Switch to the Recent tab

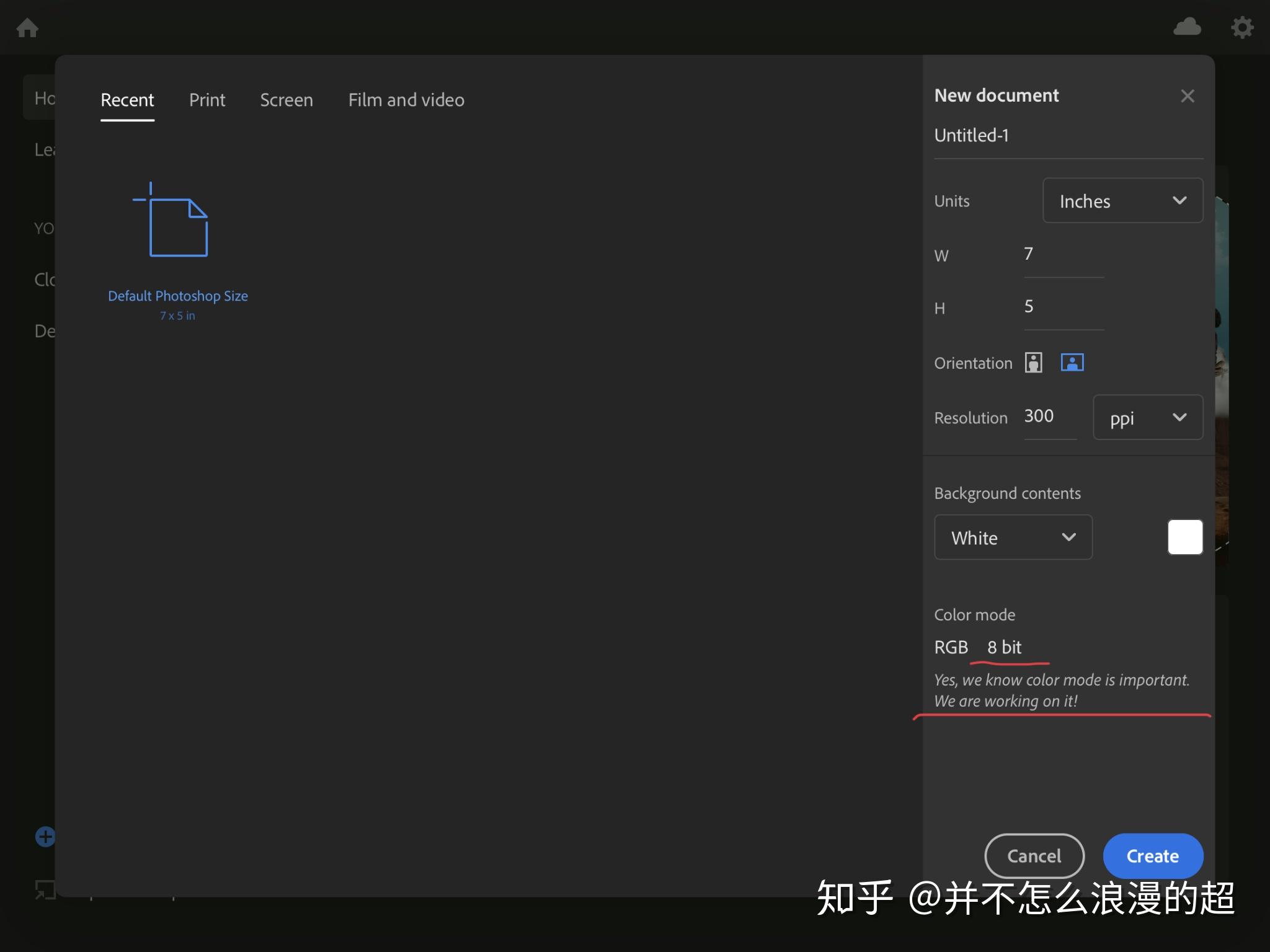[127, 100]
